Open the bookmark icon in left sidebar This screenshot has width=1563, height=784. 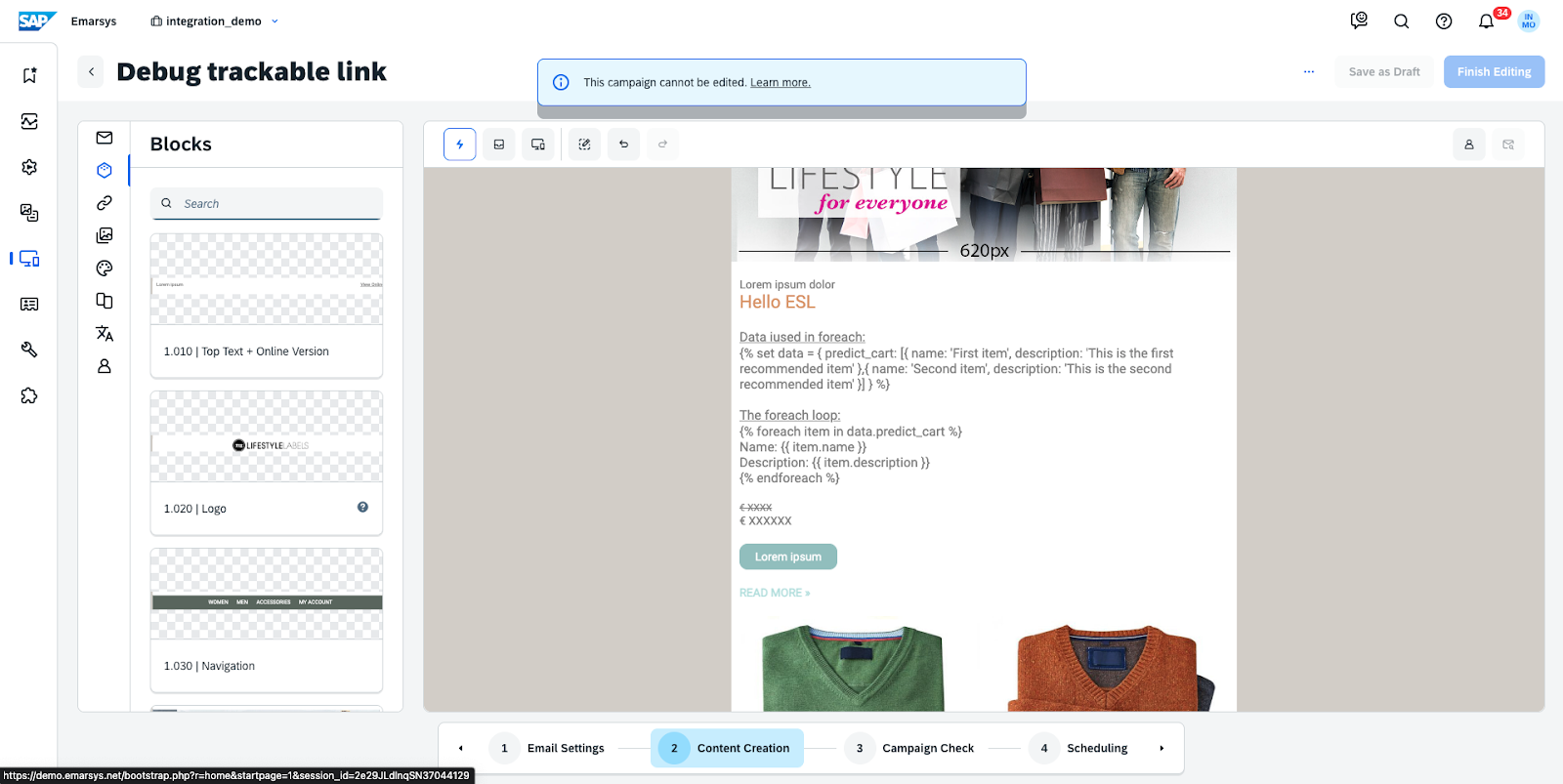pyautogui.click(x=29, y=75)
